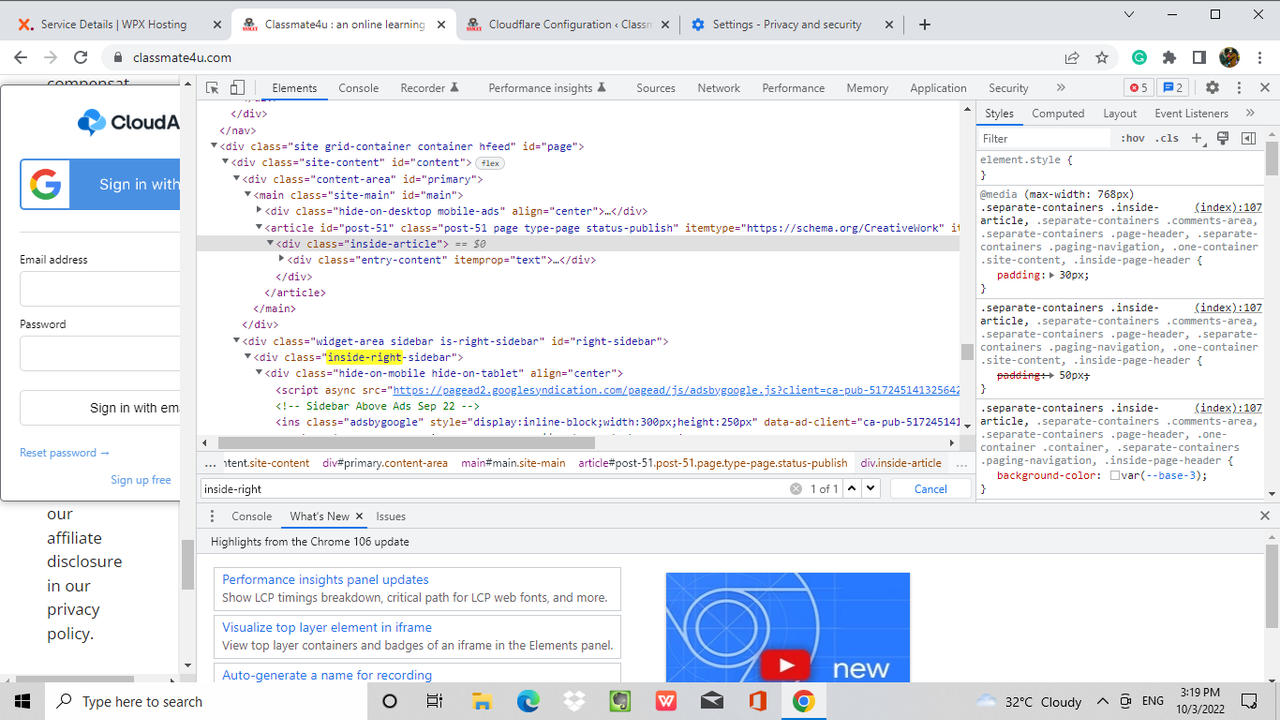Close the DevTools panel

[1265, 88]
